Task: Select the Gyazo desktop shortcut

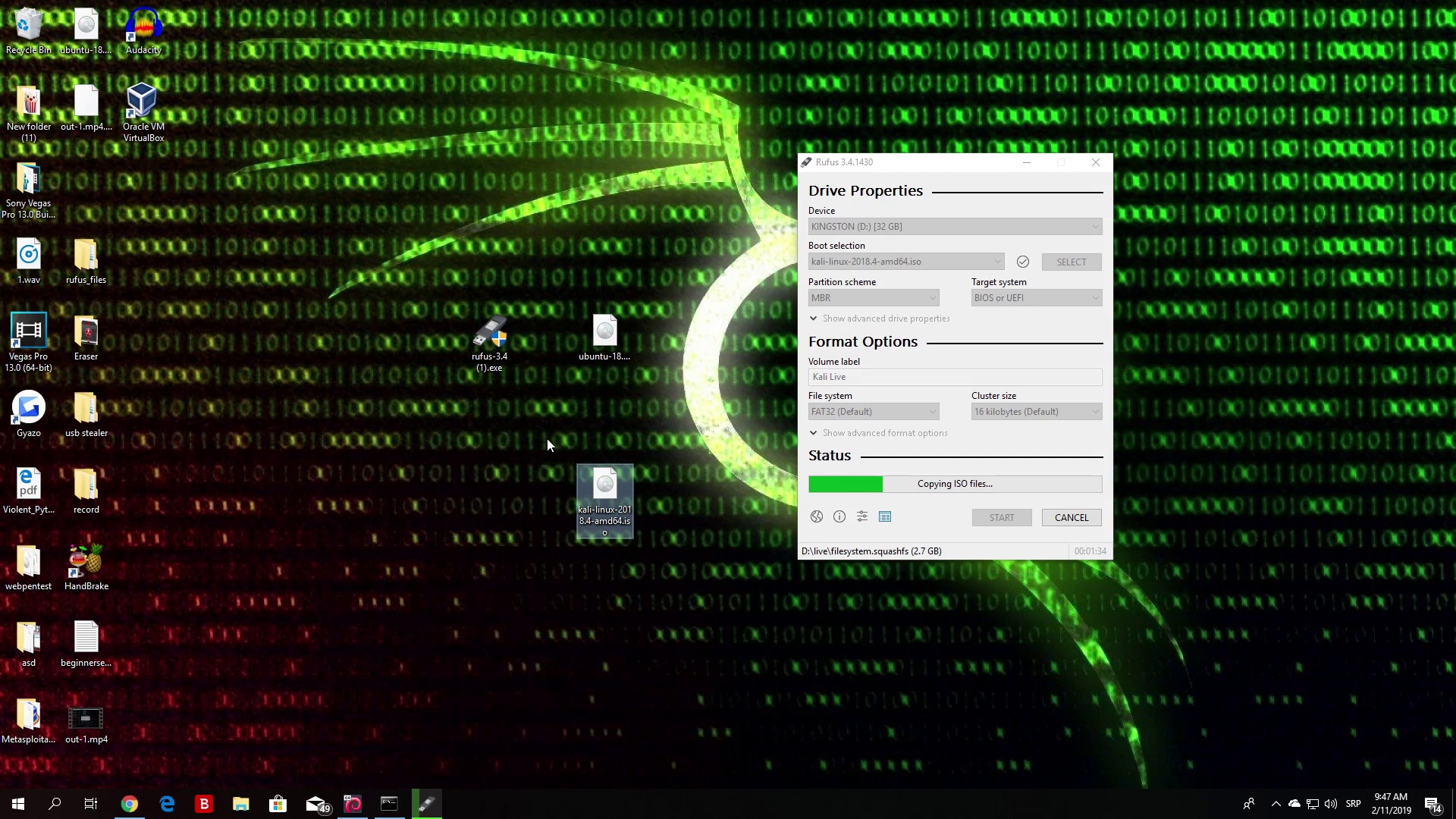Action: pyautogui.click(x=29, y=415)
